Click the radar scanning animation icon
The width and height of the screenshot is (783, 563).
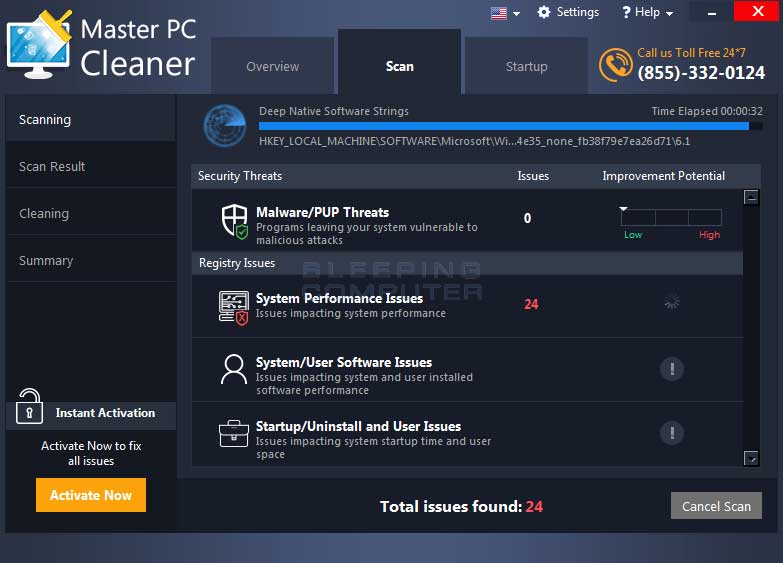225,125
